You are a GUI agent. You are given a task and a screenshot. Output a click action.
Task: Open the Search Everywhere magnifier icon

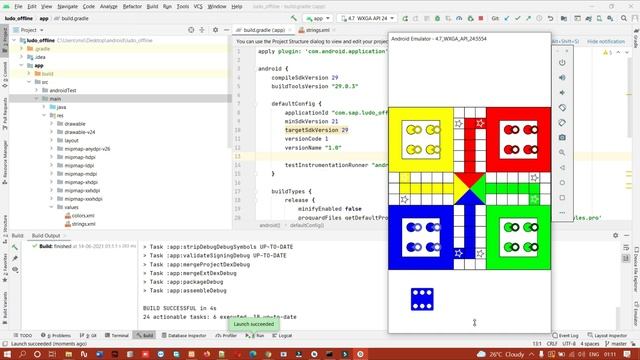pyautogui.click(x=624, y=18)
